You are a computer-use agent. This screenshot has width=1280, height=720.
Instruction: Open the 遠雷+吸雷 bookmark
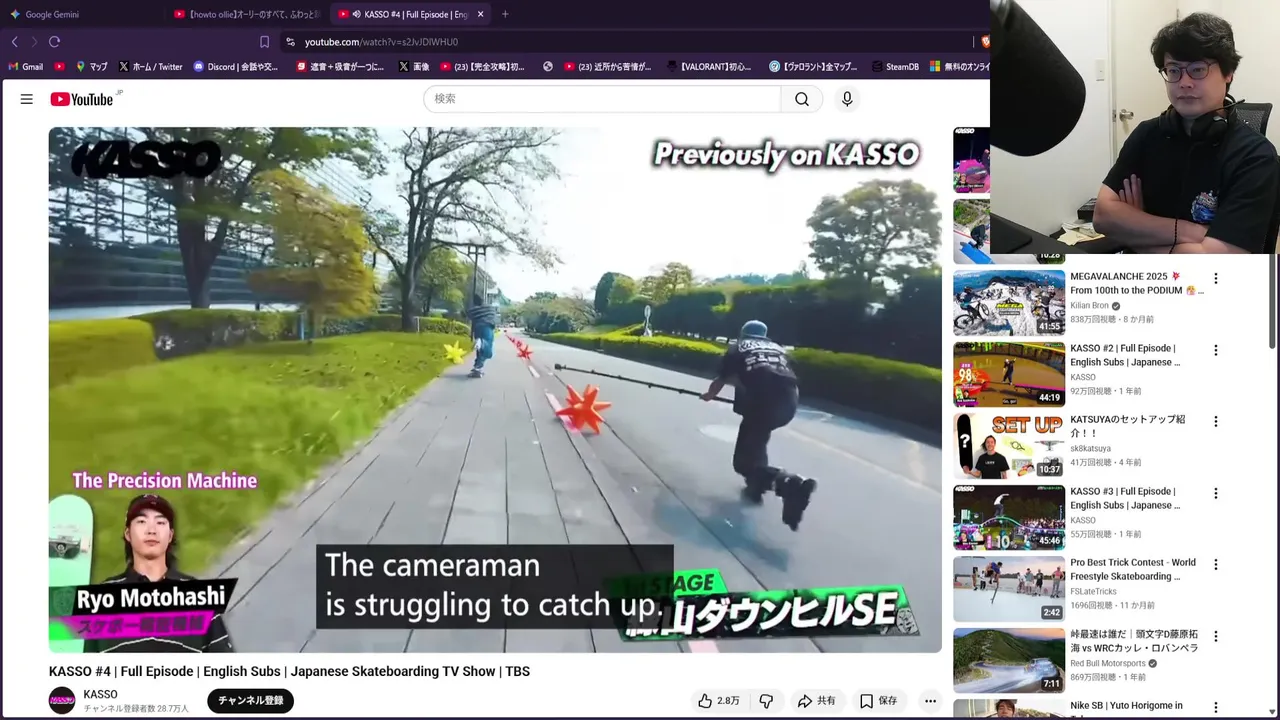[339, 67]
